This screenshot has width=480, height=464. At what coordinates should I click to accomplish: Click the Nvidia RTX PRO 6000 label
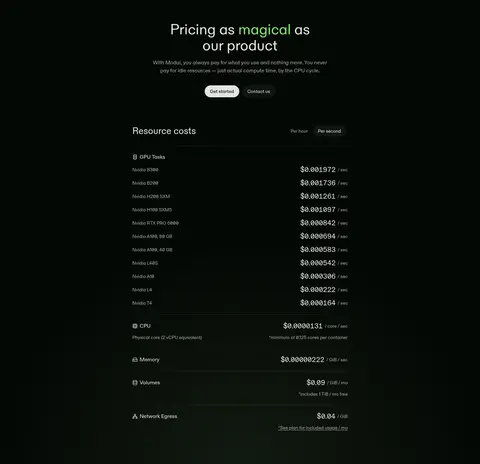155,223
